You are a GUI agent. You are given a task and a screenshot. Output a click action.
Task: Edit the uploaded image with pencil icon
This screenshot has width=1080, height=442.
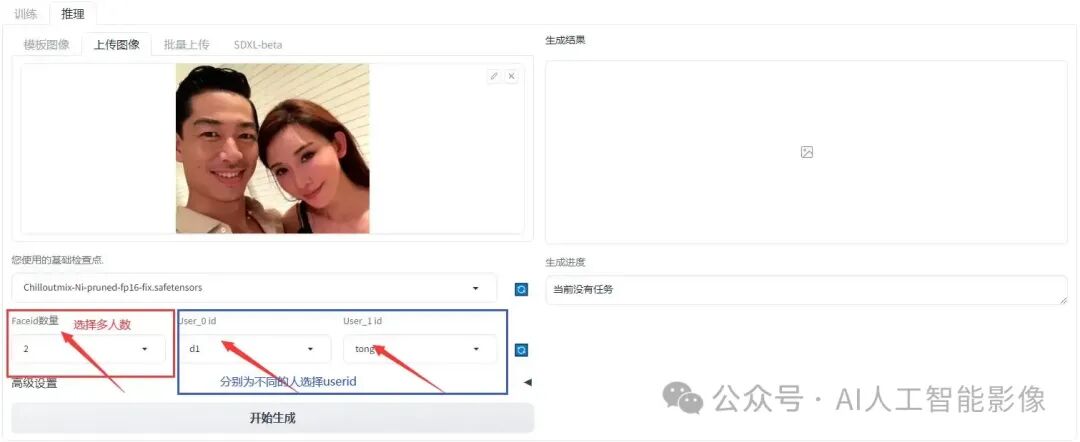click(493, 76)
